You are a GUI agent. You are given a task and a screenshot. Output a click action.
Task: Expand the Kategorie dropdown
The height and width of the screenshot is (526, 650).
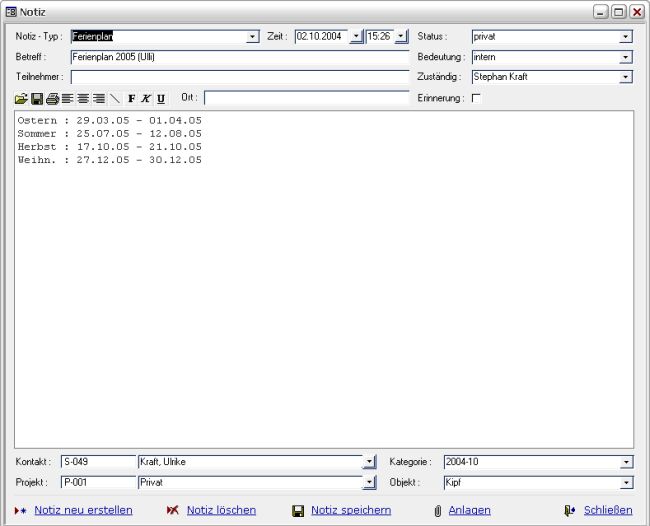(626, 462)
